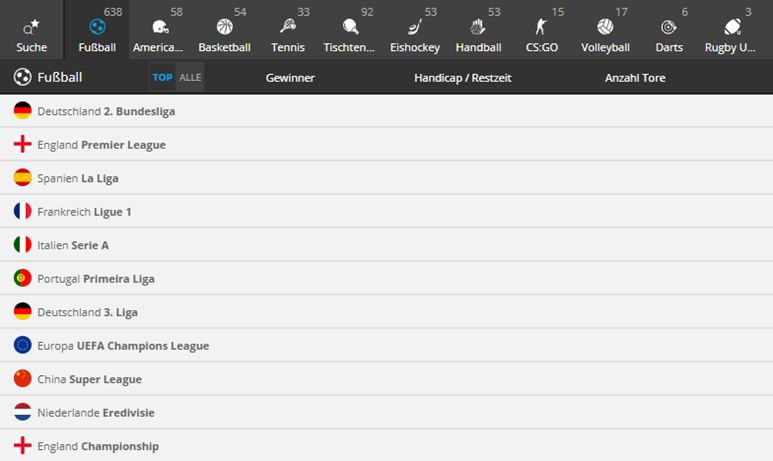Expand Deutschland 3. Liga row
Screen dimensions: 773x461
click(386, 312)
